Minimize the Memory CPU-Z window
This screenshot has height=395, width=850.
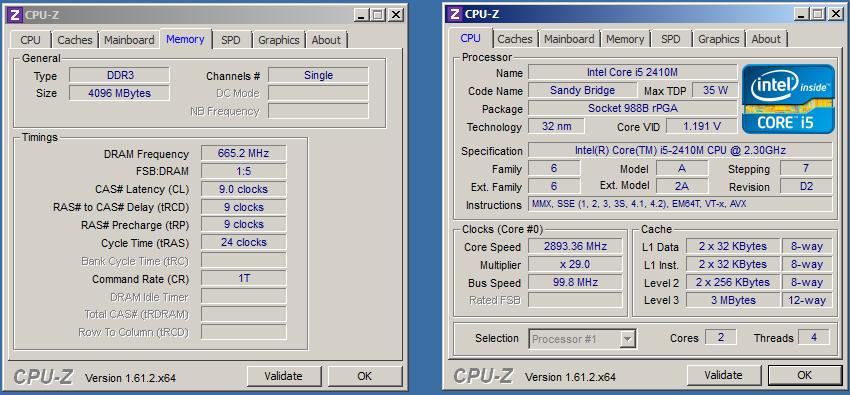tap(362, 15)
